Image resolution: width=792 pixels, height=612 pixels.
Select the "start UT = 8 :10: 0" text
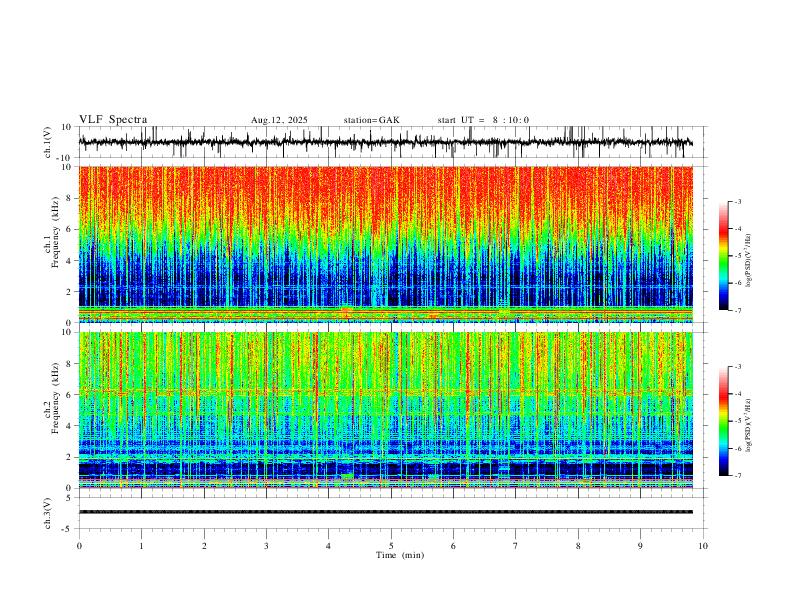click(483, 120)
